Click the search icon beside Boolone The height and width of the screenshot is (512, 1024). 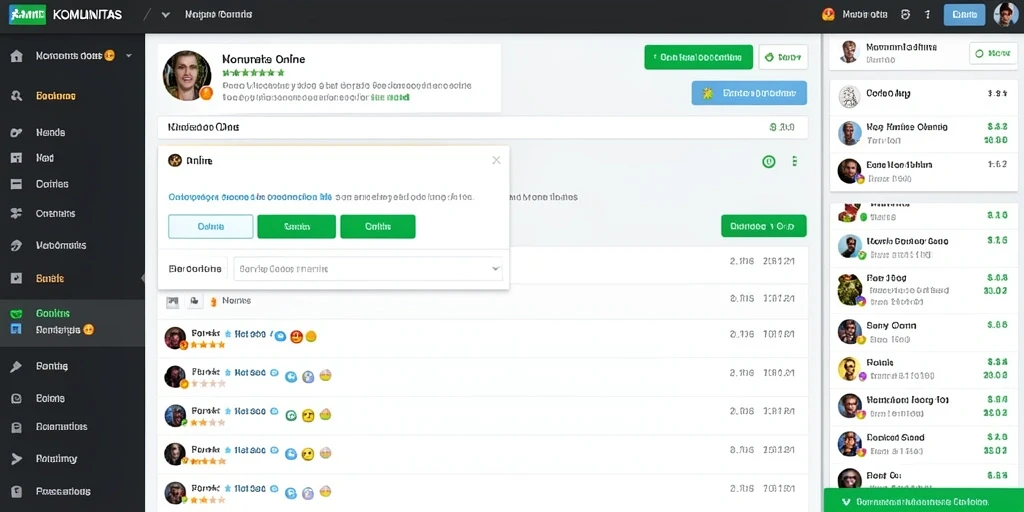[17, 96]
